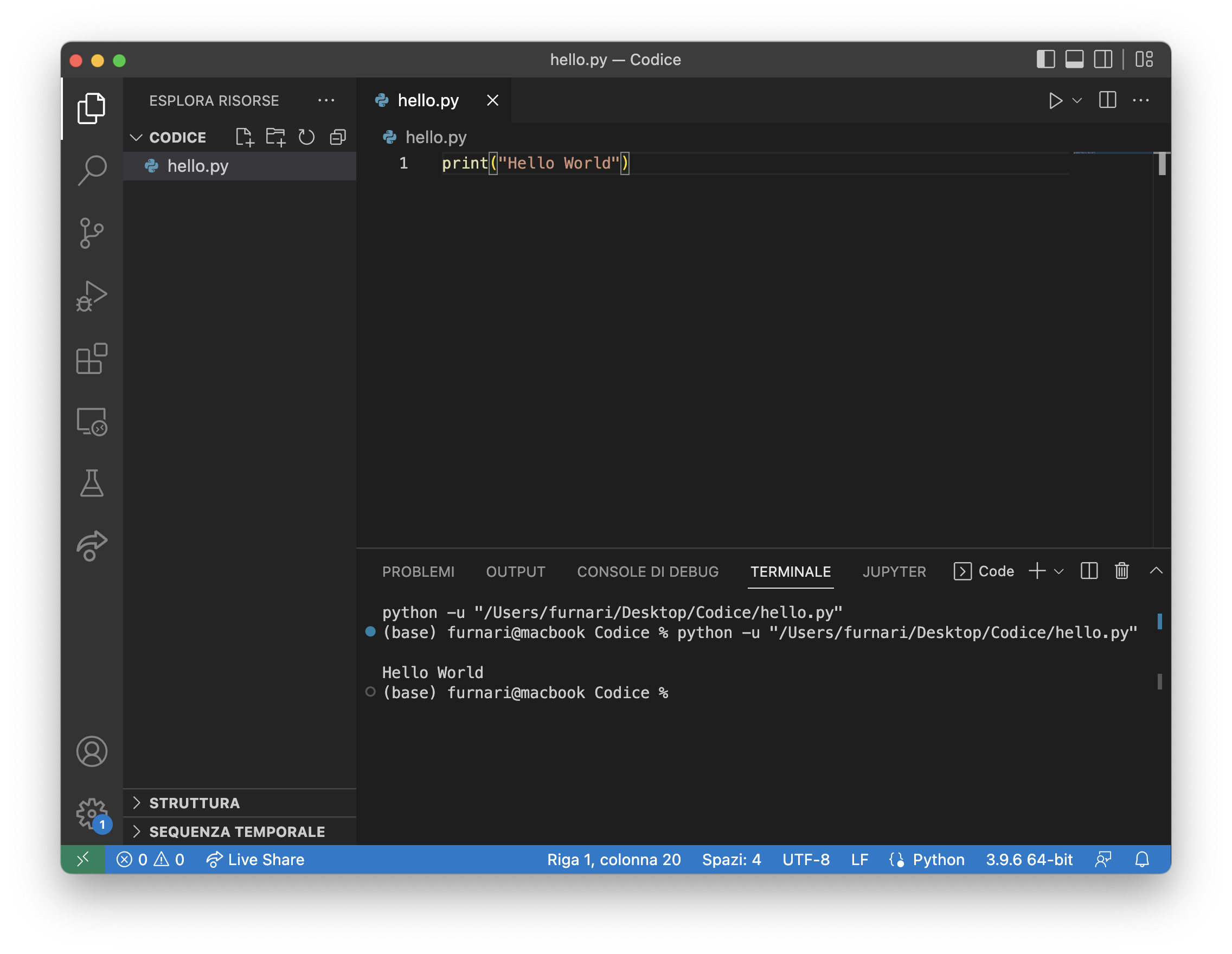Click the Python language mode in status bar

(x=938, y=859)
